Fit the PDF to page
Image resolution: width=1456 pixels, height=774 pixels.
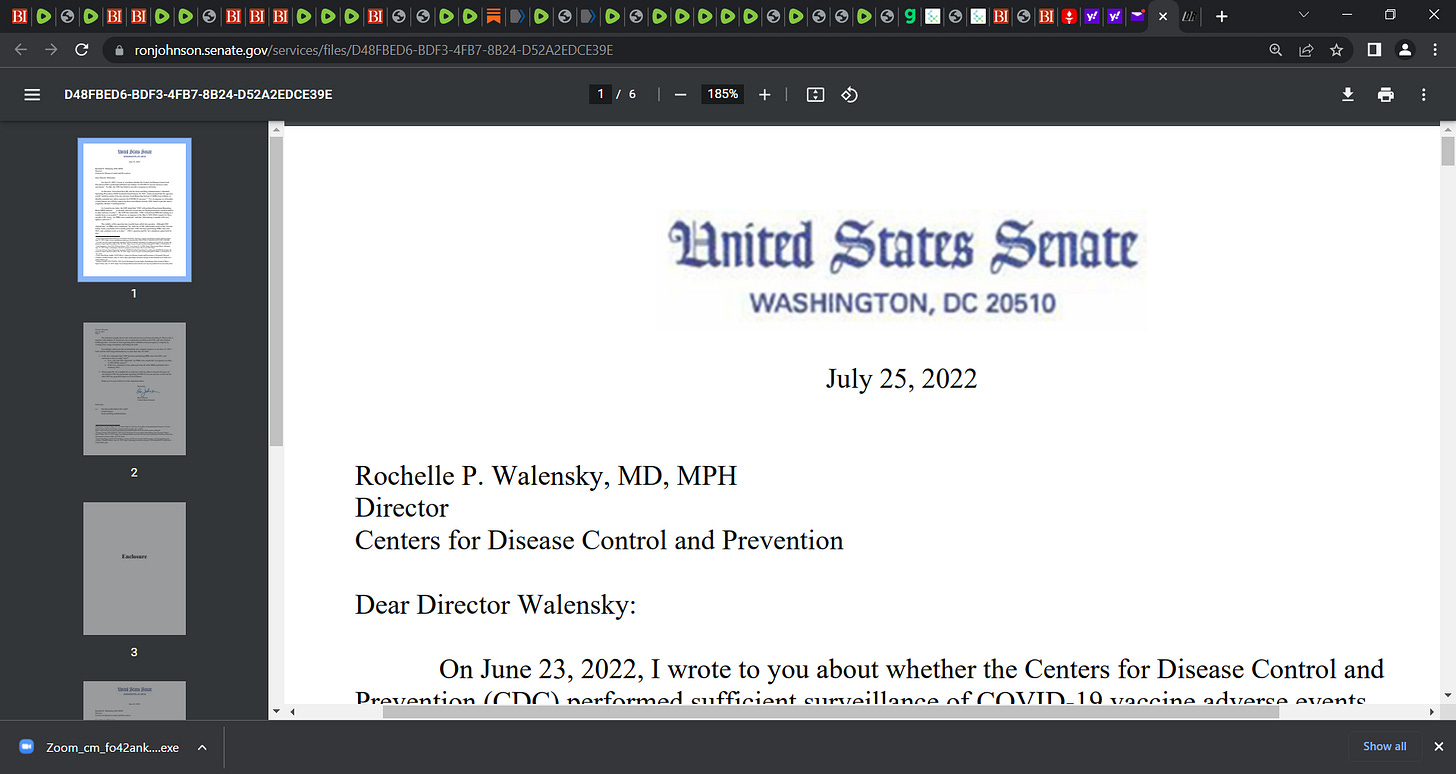tap(815, 94)
